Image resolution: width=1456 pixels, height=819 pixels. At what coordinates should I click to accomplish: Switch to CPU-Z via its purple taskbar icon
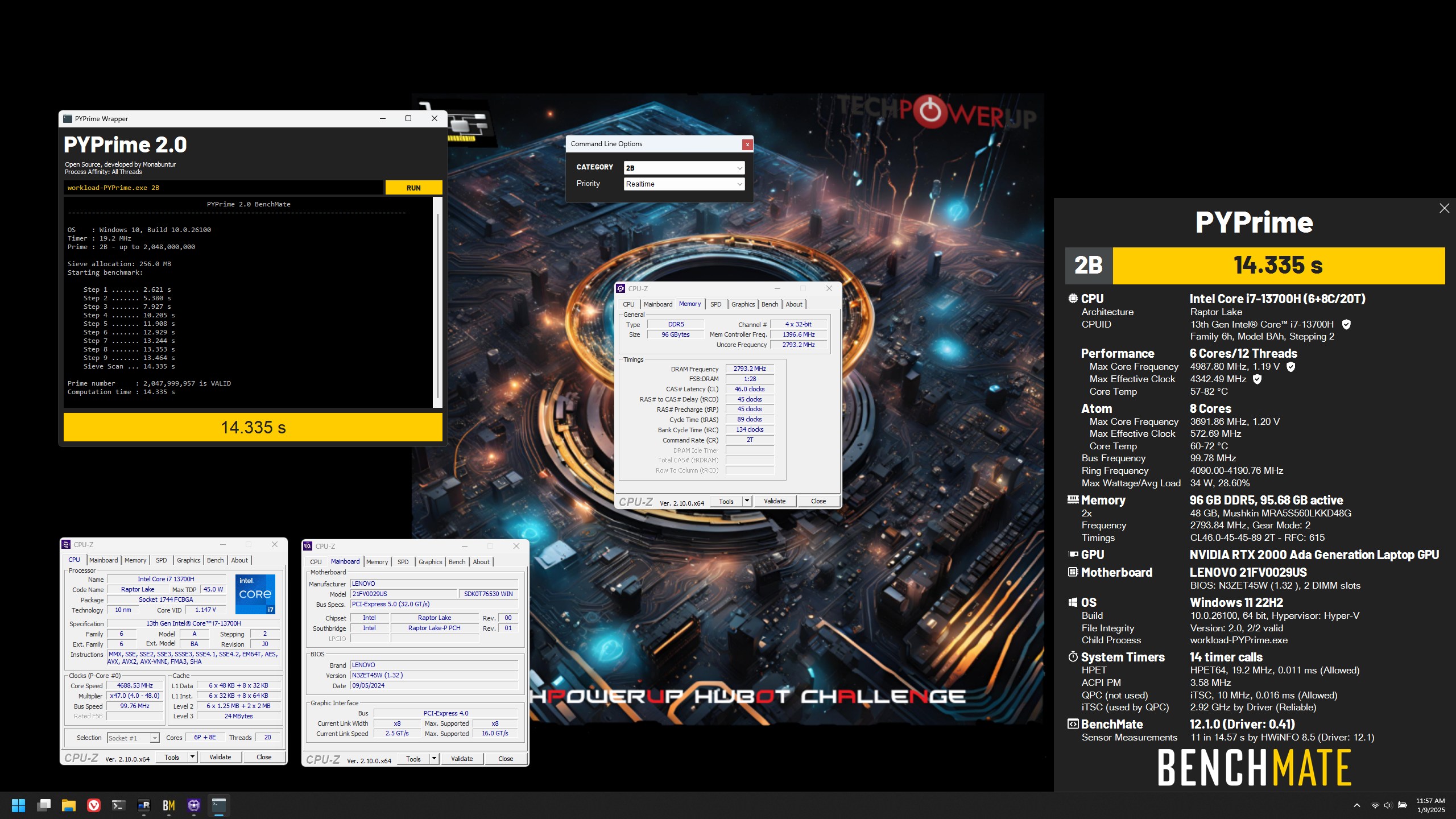click(194, 805)
